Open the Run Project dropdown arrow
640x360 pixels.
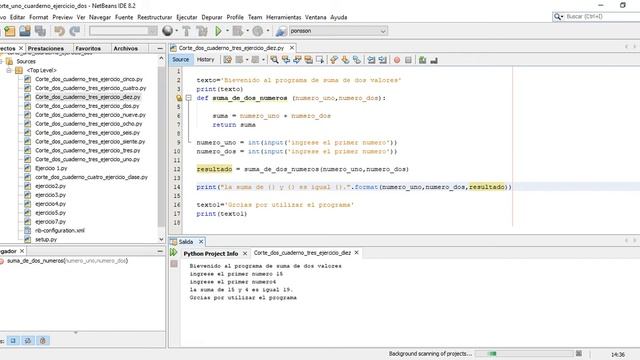(227, 31)
